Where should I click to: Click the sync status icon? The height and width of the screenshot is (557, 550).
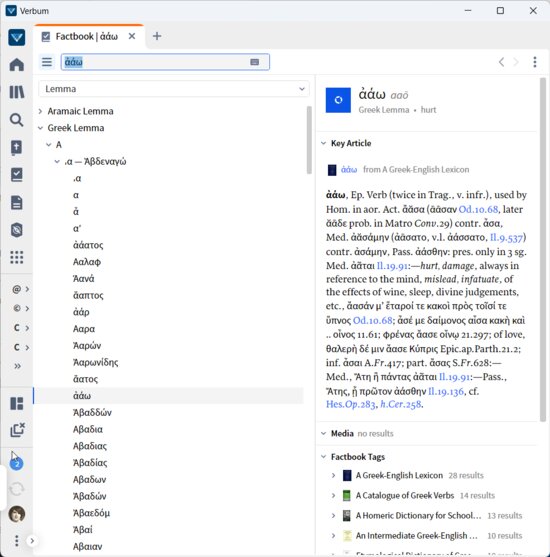16,489
